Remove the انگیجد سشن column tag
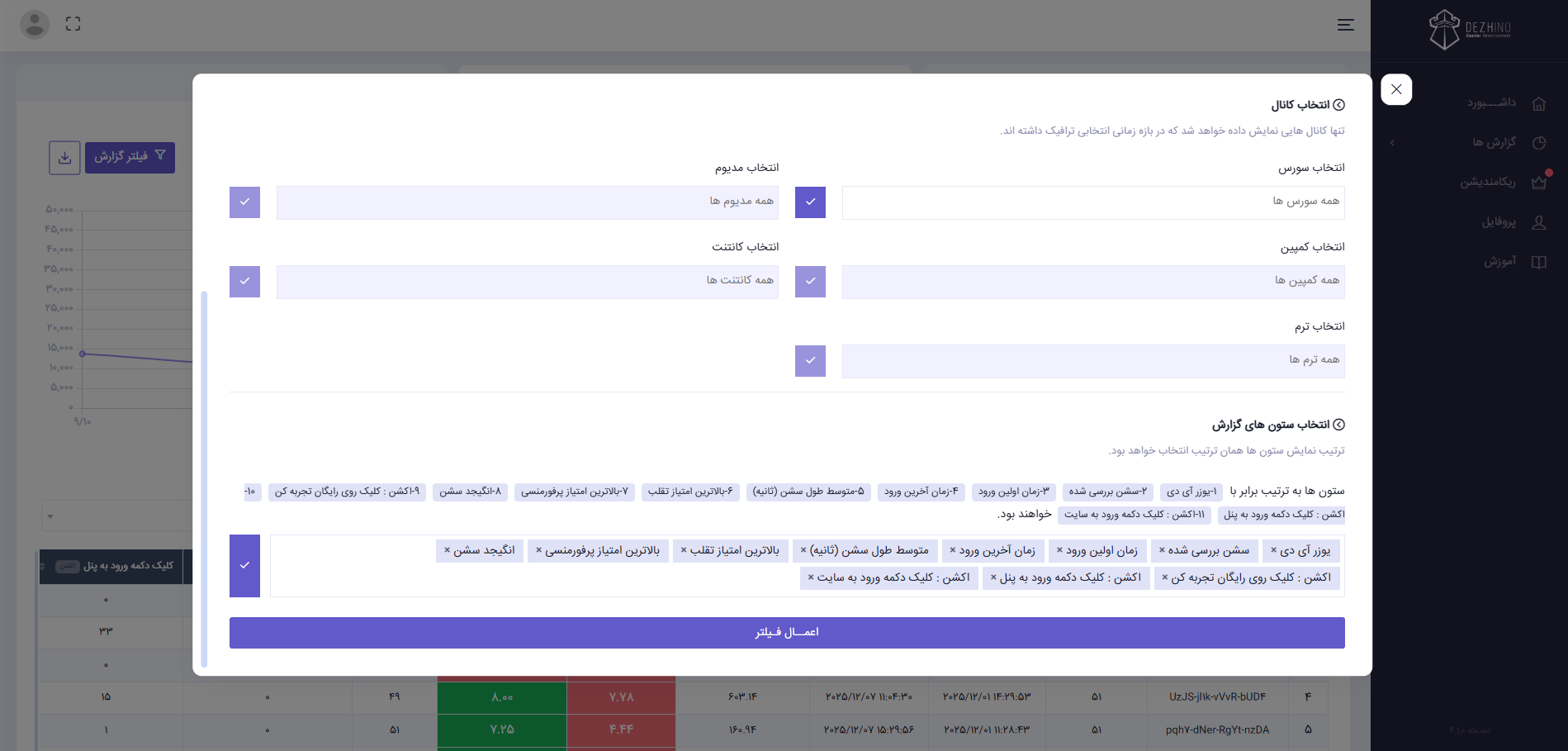Viewport: 1568px width, 751px height. tap(448, 550)
